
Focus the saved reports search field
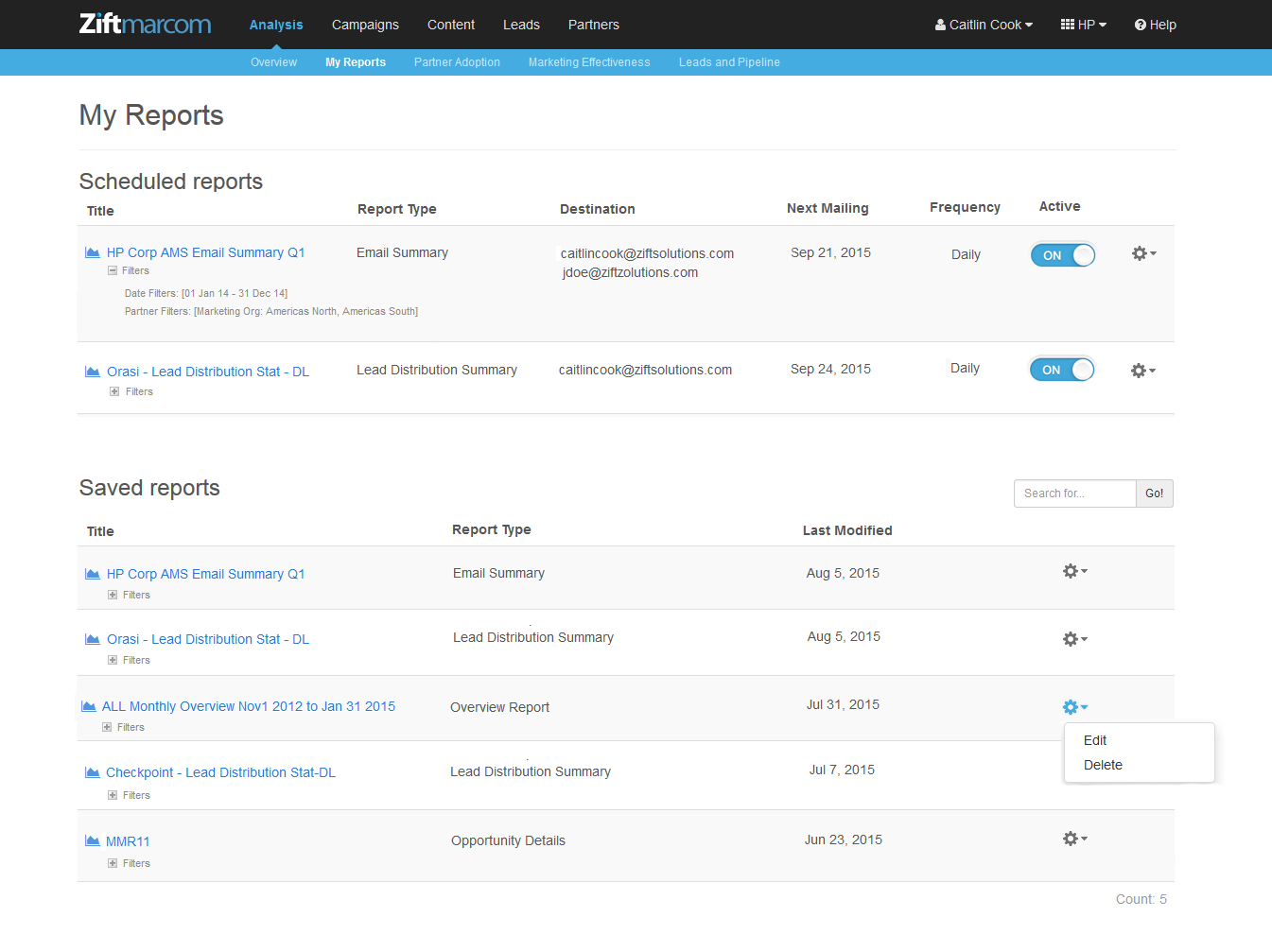(1075, 493)
